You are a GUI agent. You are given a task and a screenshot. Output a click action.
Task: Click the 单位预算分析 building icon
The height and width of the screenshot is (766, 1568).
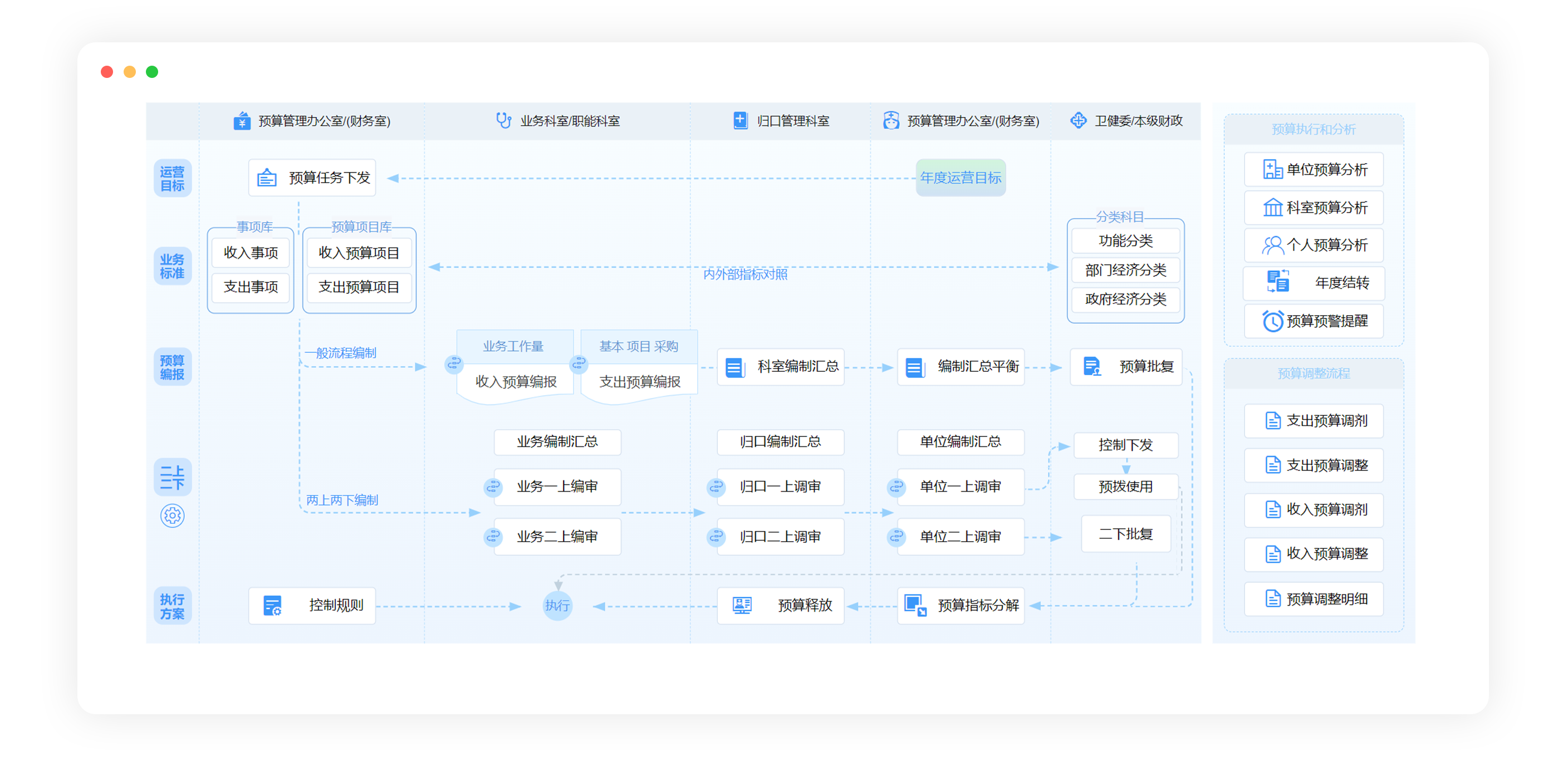tap(1272, 169)
